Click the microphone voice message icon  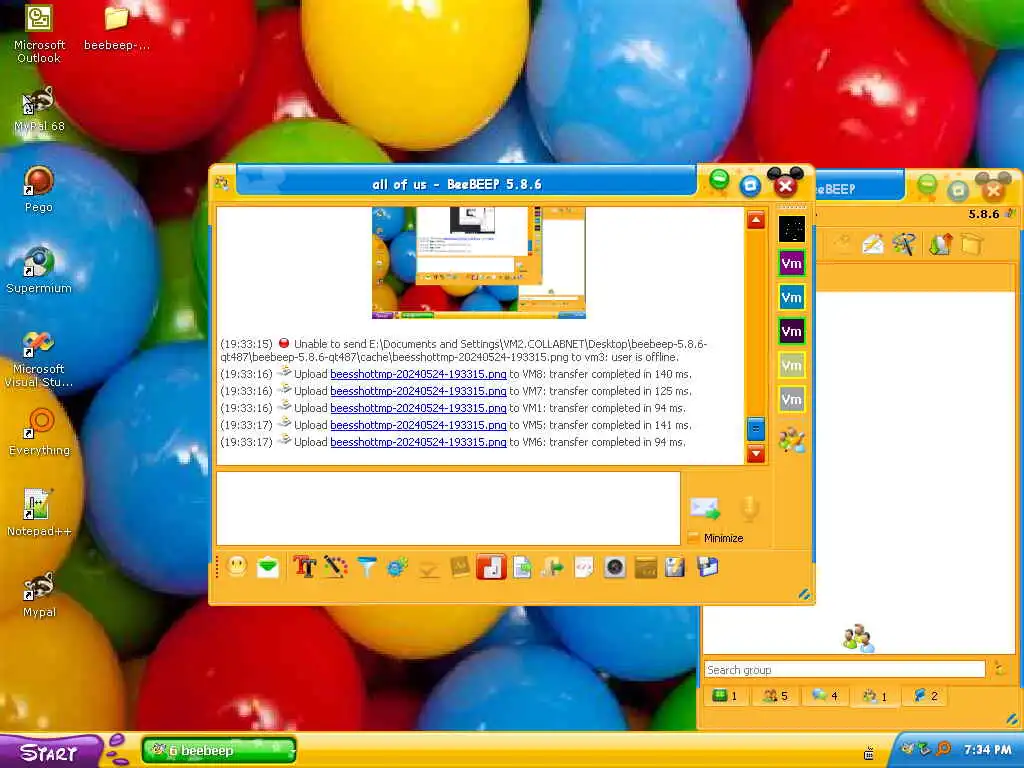coord(750,509)
